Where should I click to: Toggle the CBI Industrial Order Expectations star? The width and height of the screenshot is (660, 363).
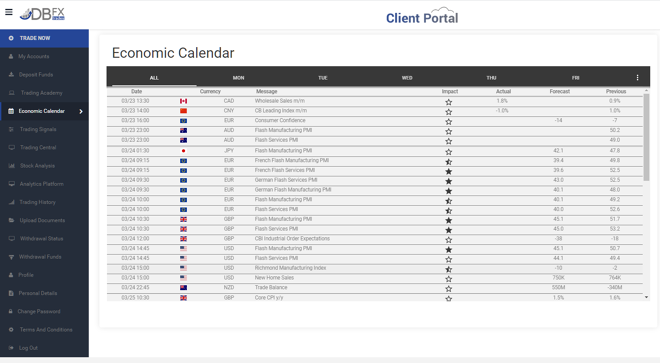449,240
